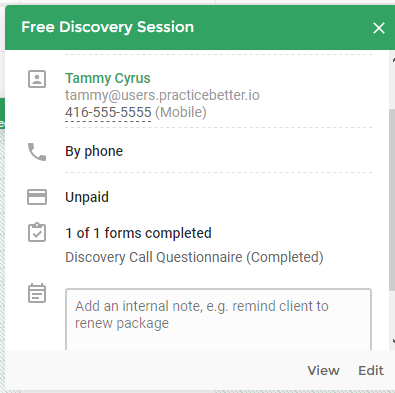This screenshot has height=393, width=395.
Task: Click the popup's vertical scrollbar thumb
Action: coord(392,200)
